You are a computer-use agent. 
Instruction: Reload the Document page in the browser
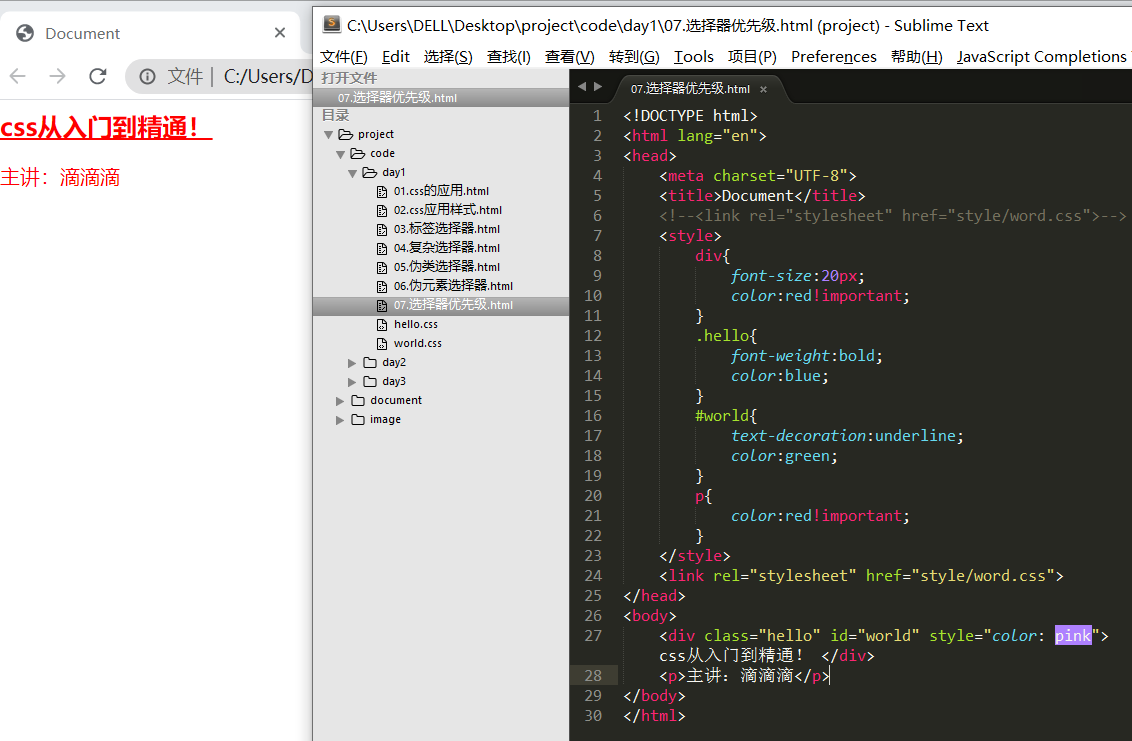[97, 75]
